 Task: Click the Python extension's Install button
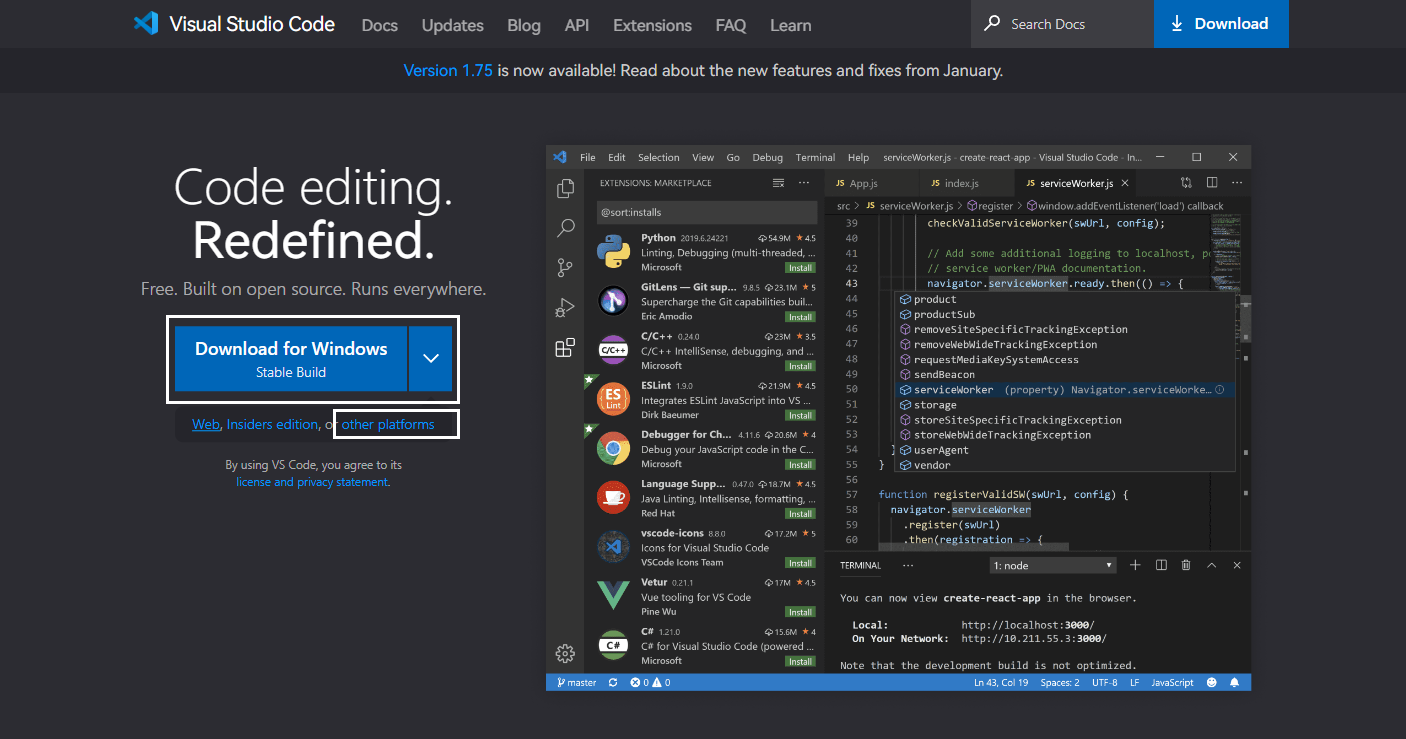(x=799, y=268)
